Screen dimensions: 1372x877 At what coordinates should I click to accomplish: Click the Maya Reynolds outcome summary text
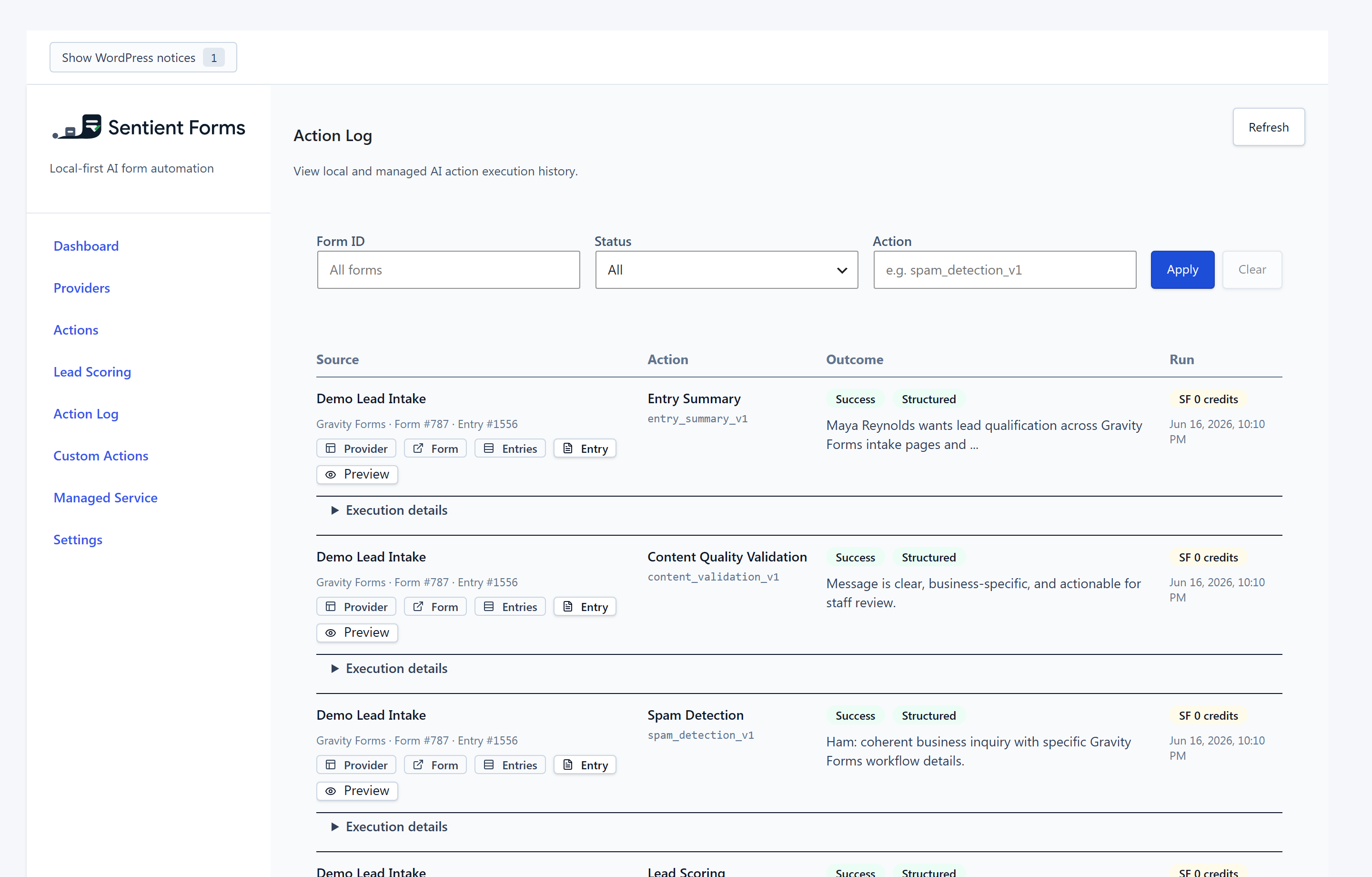pos(984,435)
